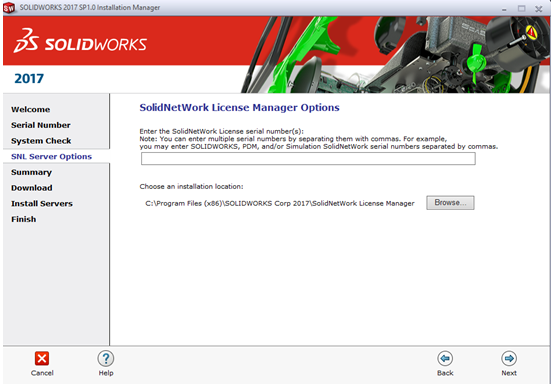
Task: Open Help via question mark icon
Action: 105,359
